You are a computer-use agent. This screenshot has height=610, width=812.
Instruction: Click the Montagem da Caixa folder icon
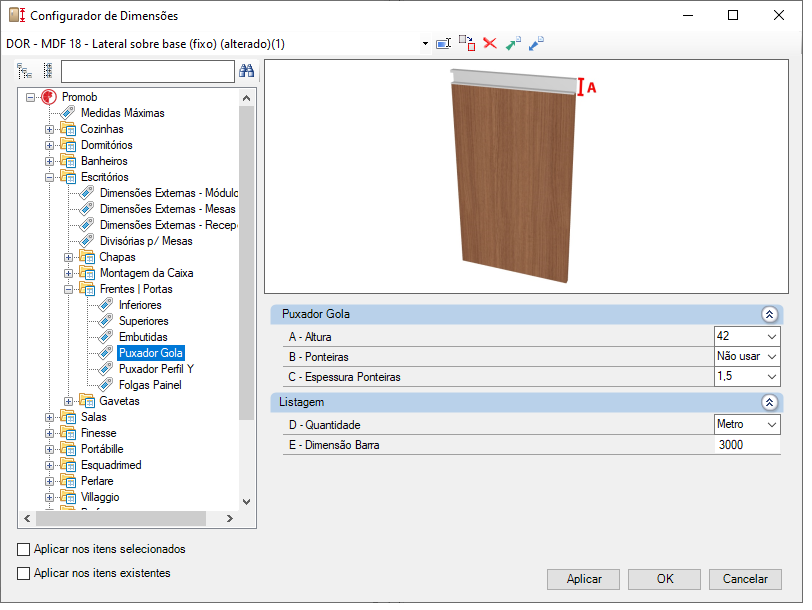point(87,273)
